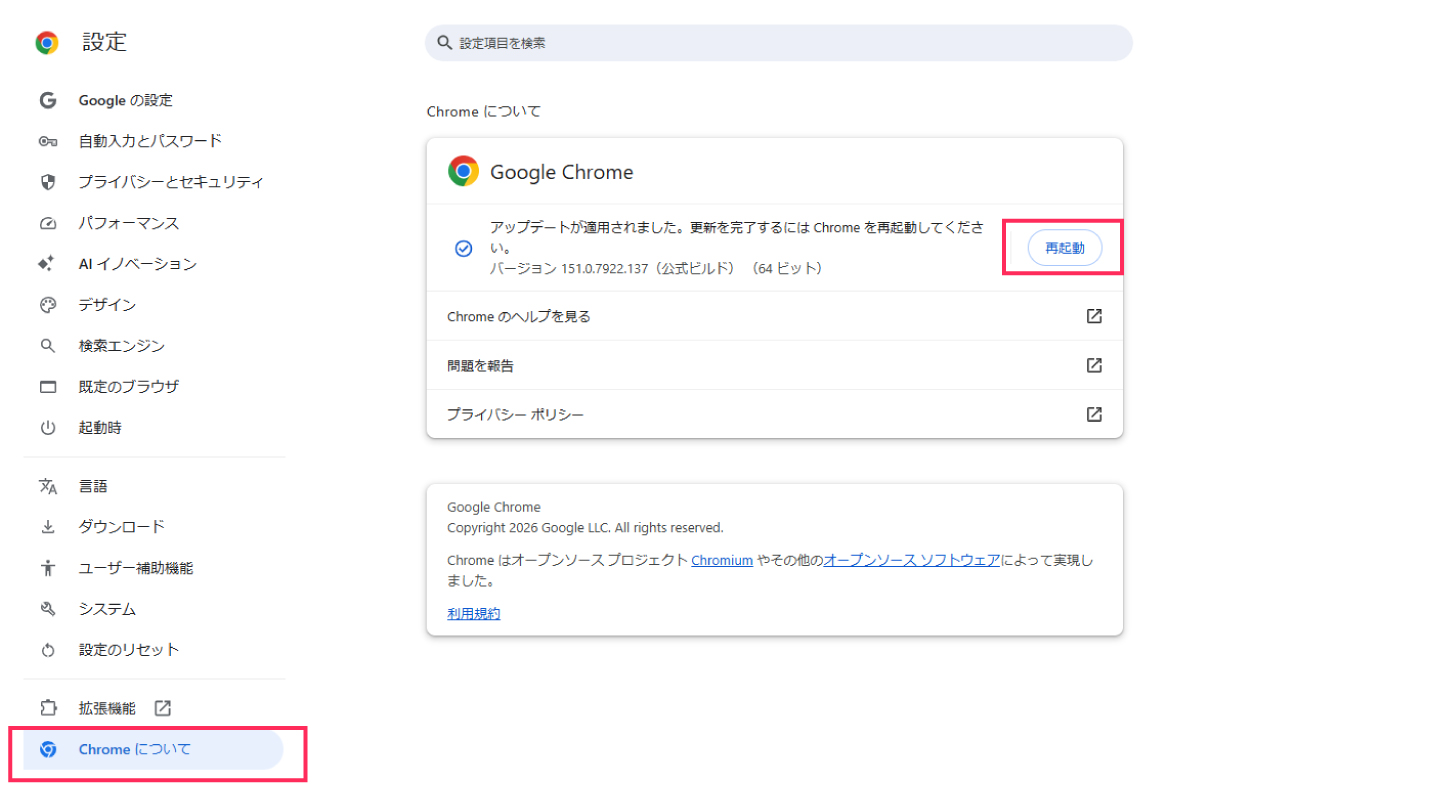Follow the Chromium hyperlink

722,561
